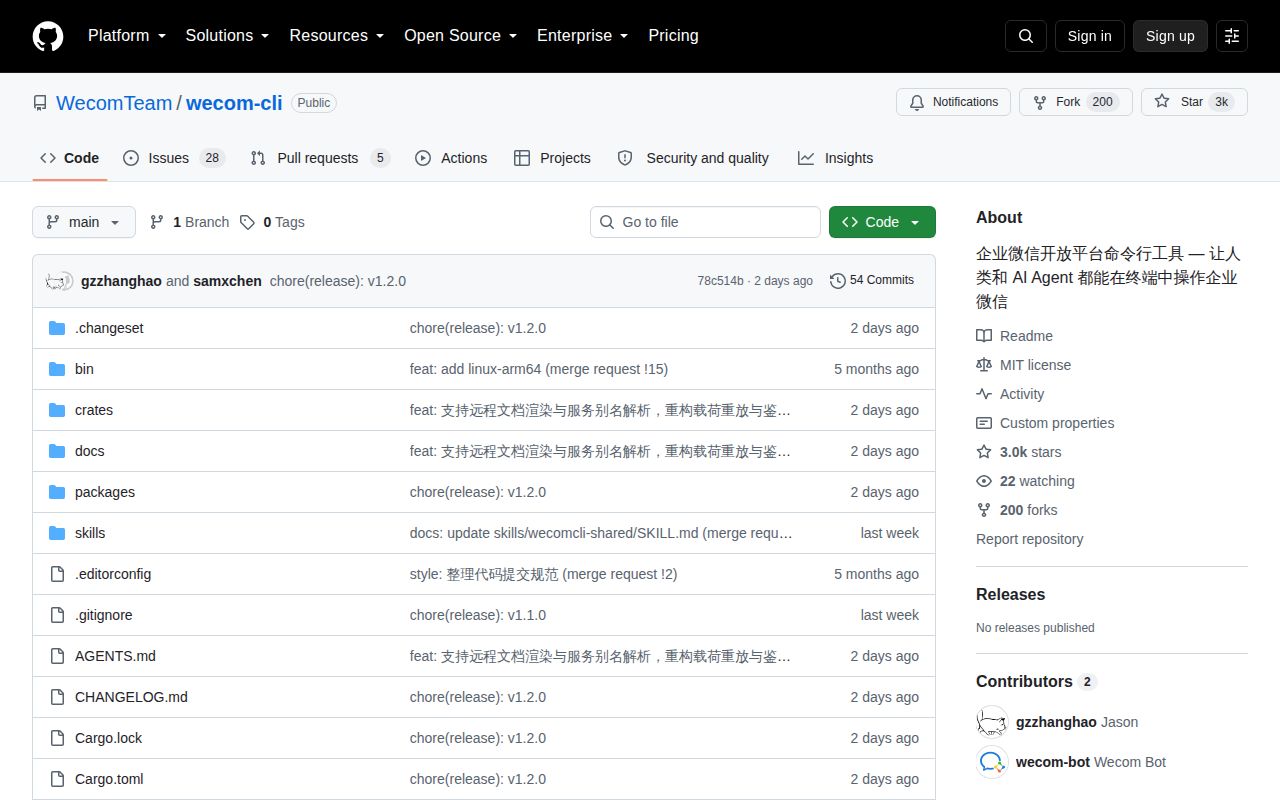Click the CHANGELOG.md file icon
Image resolution: width=1280 pixels, height=800 pixels.
[57, 697]
